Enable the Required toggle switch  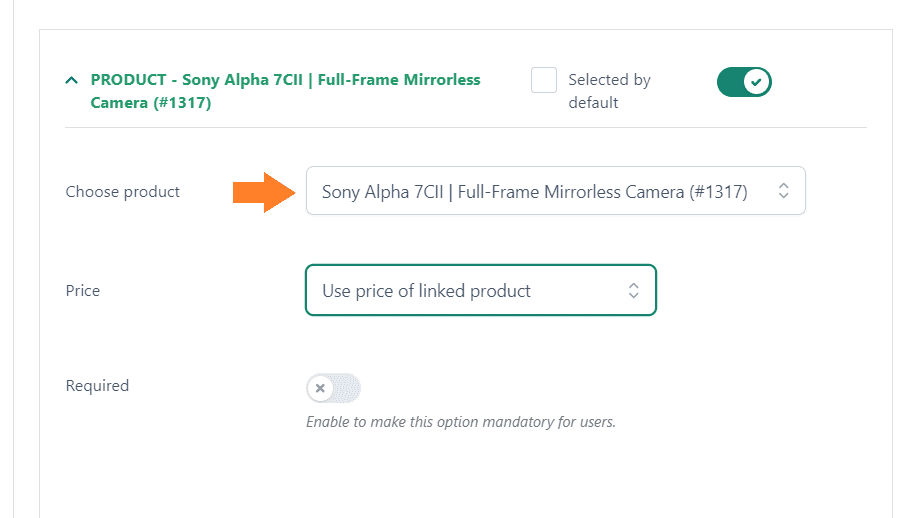click(x=333, y=388)
